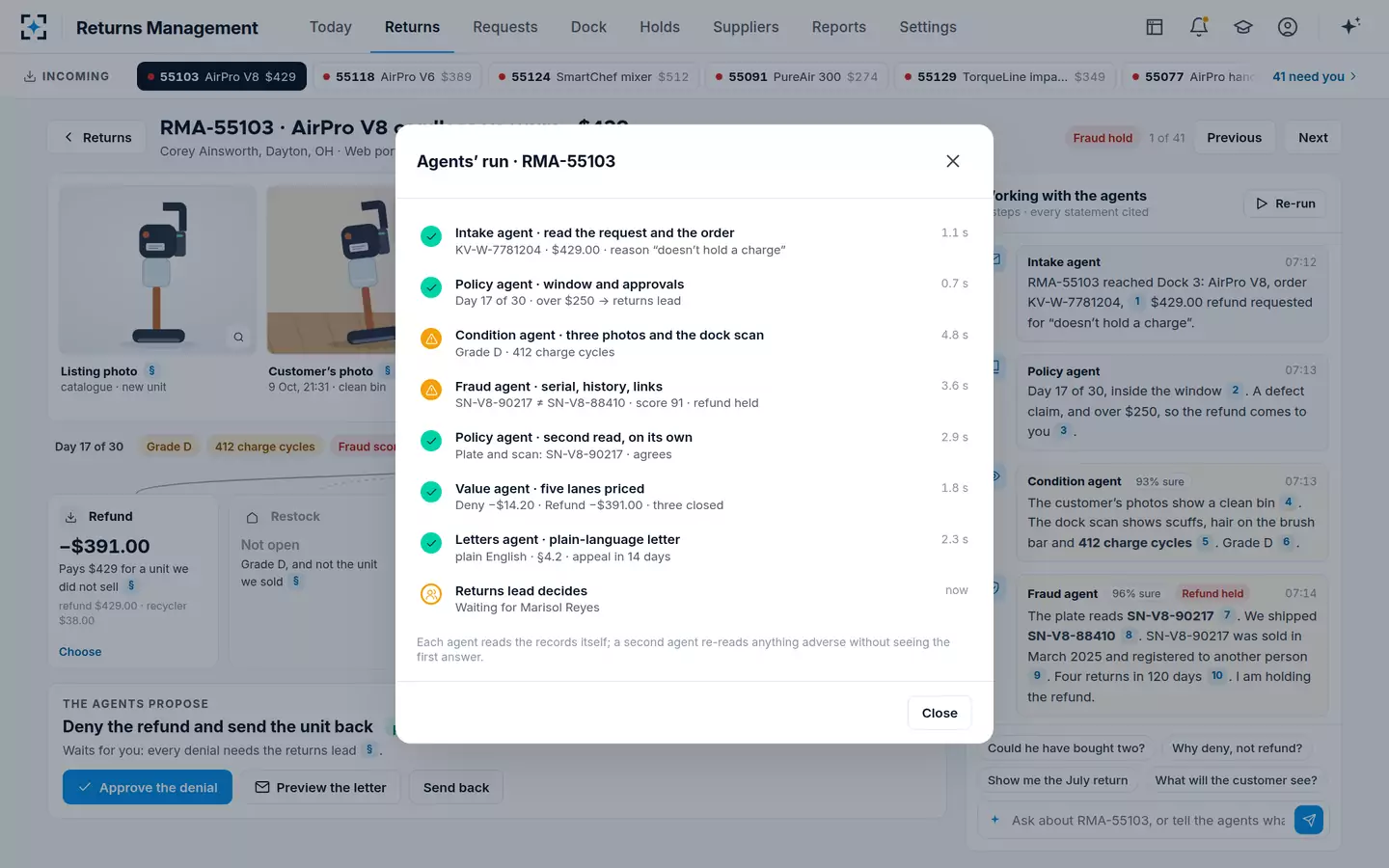
Task: Click the Fraud agent warning icon
Action: [x=431, y=390]
